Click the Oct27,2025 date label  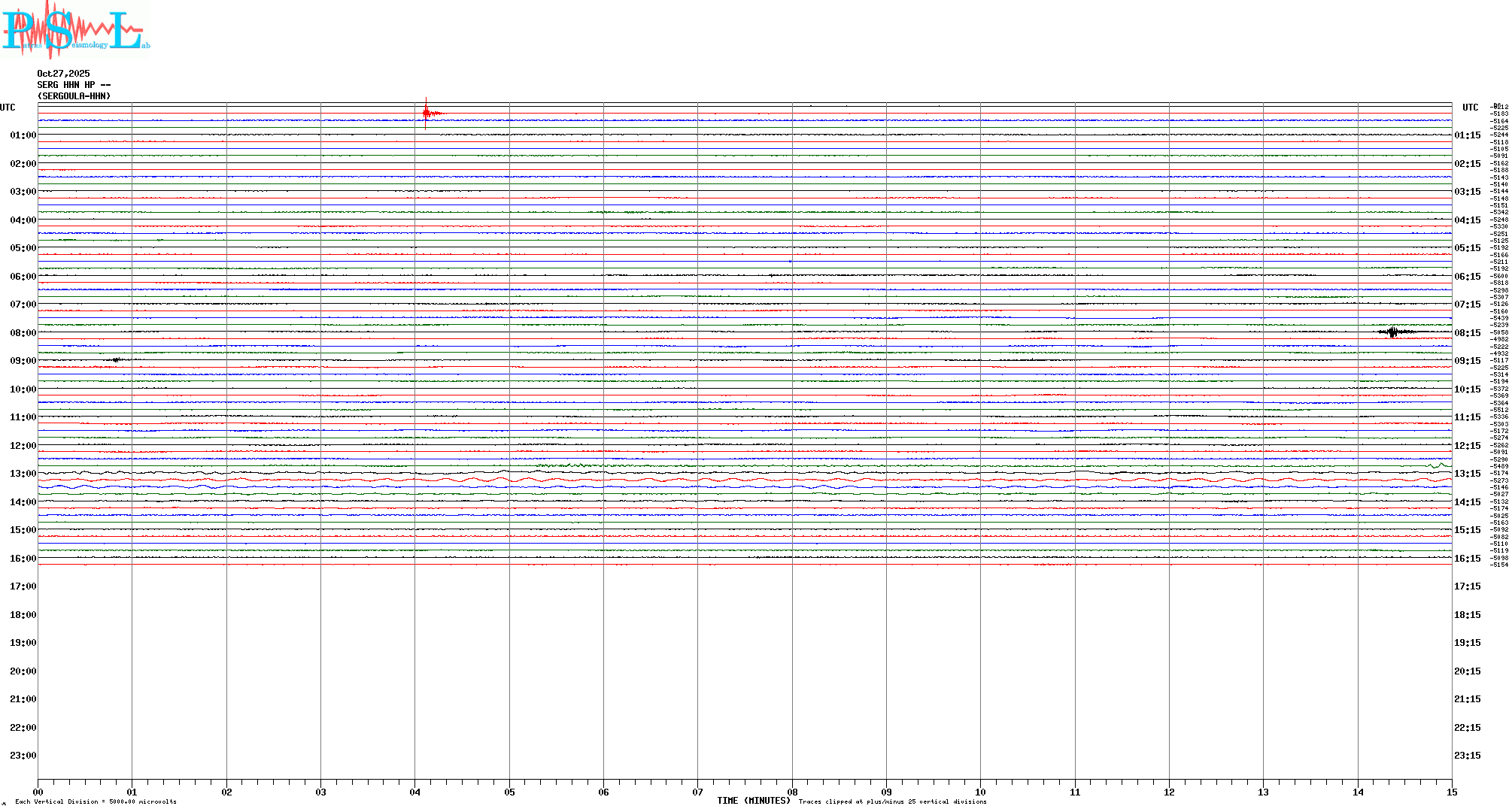(x=63, y=74)
